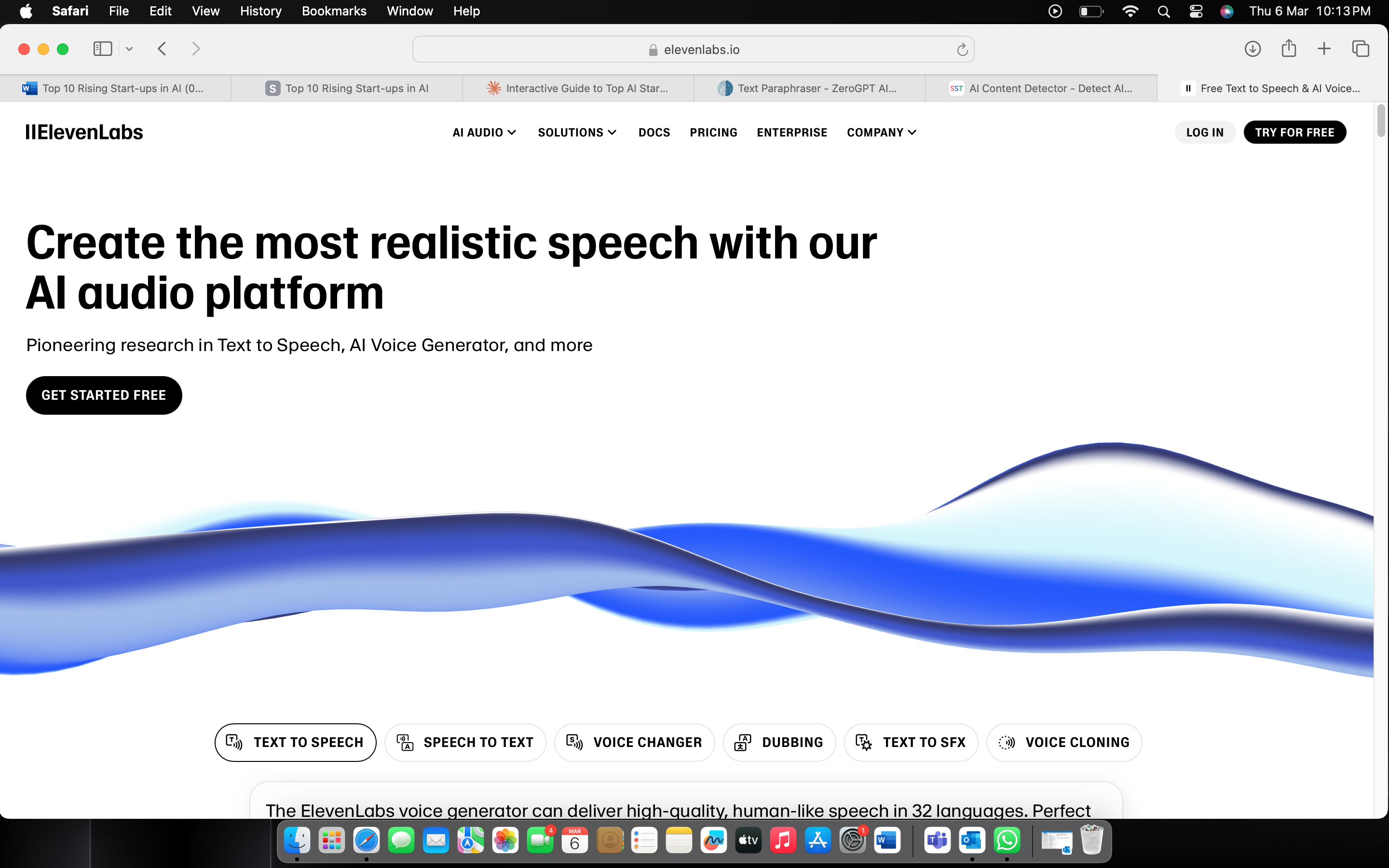Image resolution: width=1389 pixels, height=868 pixels.
Task: Switch to AI Content Detector tab
Action: click(x=1041, y=88)
